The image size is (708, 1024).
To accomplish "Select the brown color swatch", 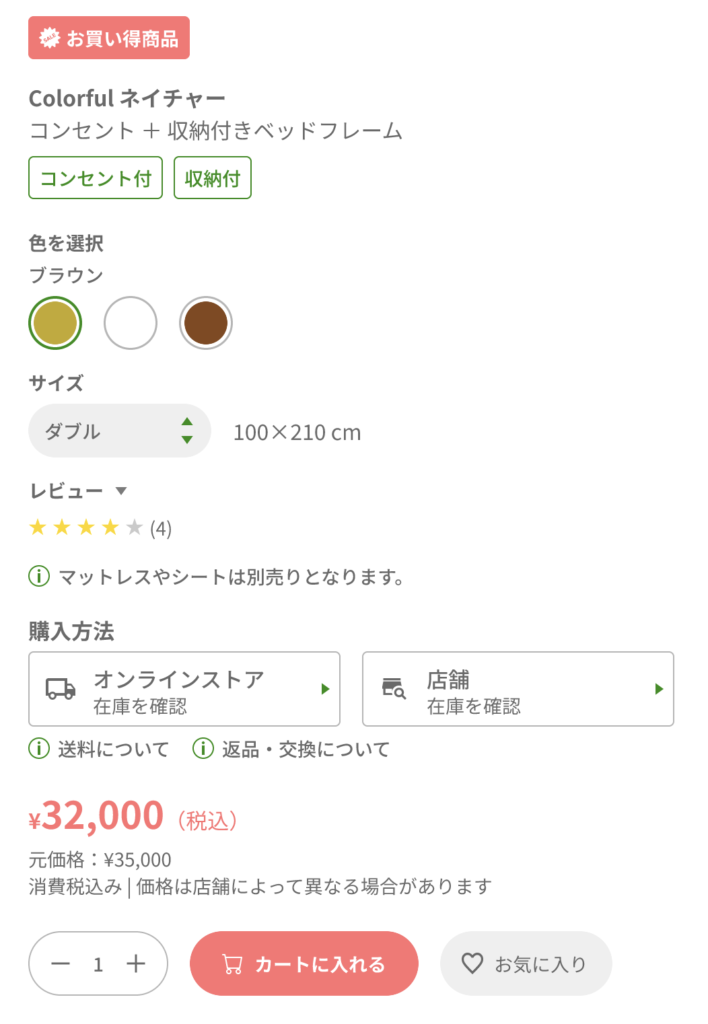I will pyautogui.click(x=206, y=323).
